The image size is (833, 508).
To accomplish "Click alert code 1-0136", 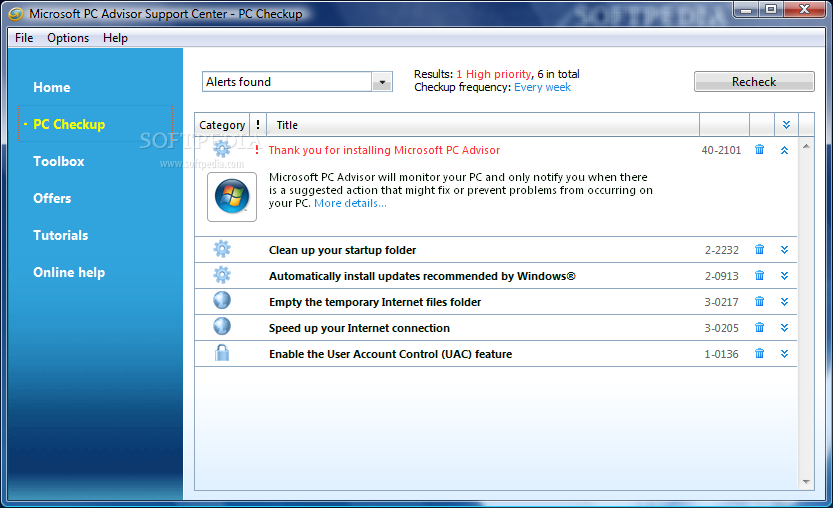I will pos(721,354).
